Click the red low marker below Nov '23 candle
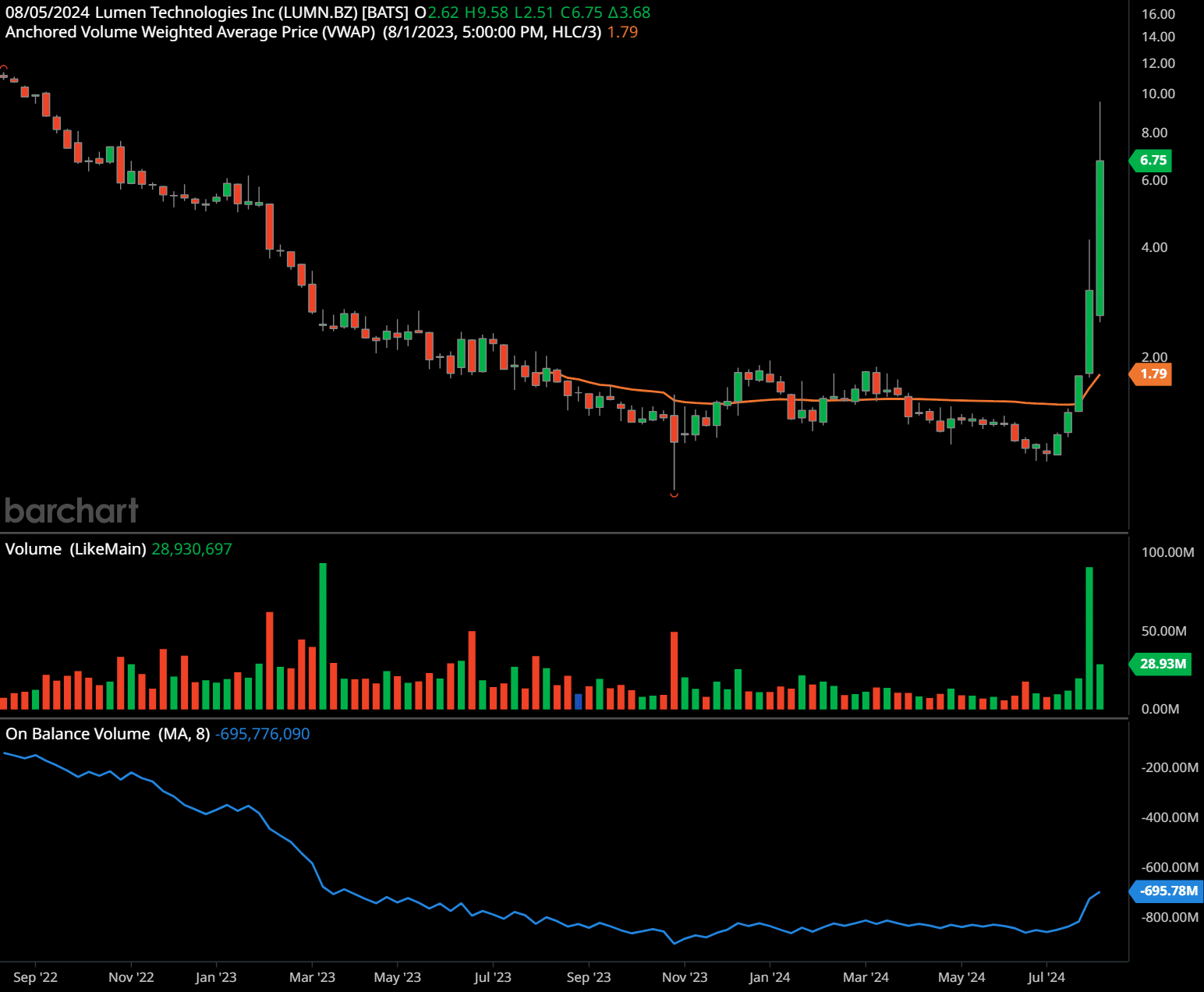This screenshot has width=1204, height=992. point(675,494)
